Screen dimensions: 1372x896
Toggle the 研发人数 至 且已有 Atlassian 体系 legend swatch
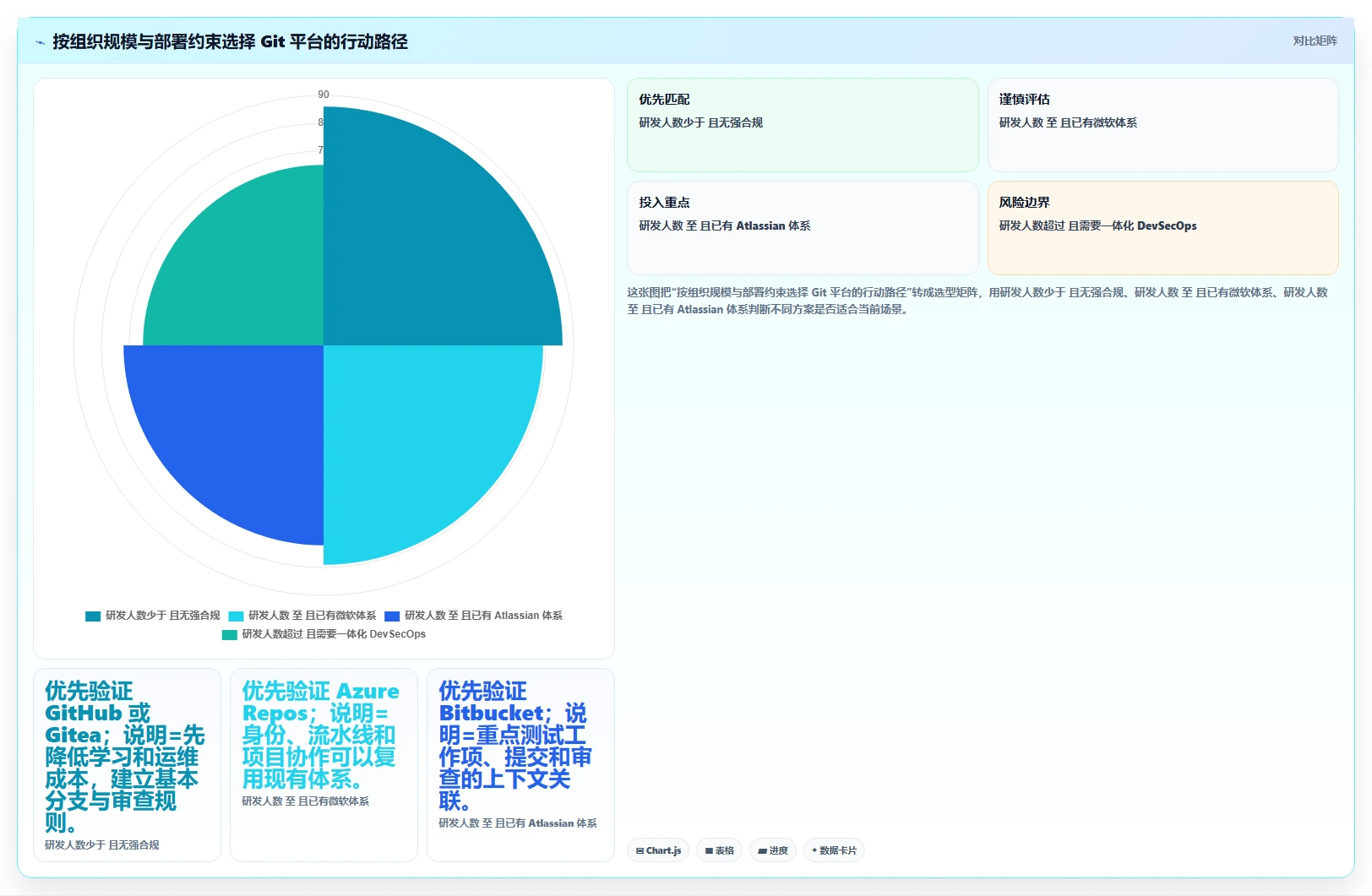tap(392, 616)
